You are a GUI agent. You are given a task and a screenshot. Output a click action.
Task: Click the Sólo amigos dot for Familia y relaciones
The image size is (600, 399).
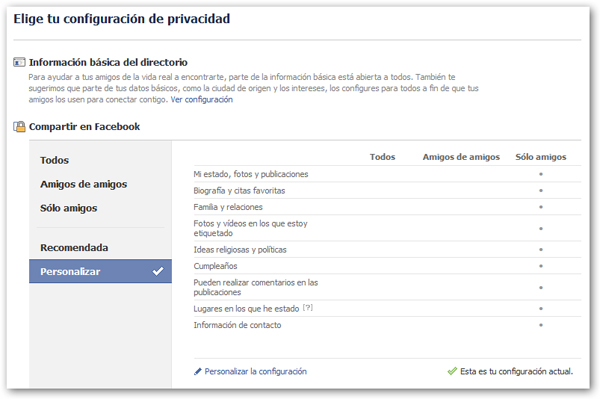pos(541,207)
